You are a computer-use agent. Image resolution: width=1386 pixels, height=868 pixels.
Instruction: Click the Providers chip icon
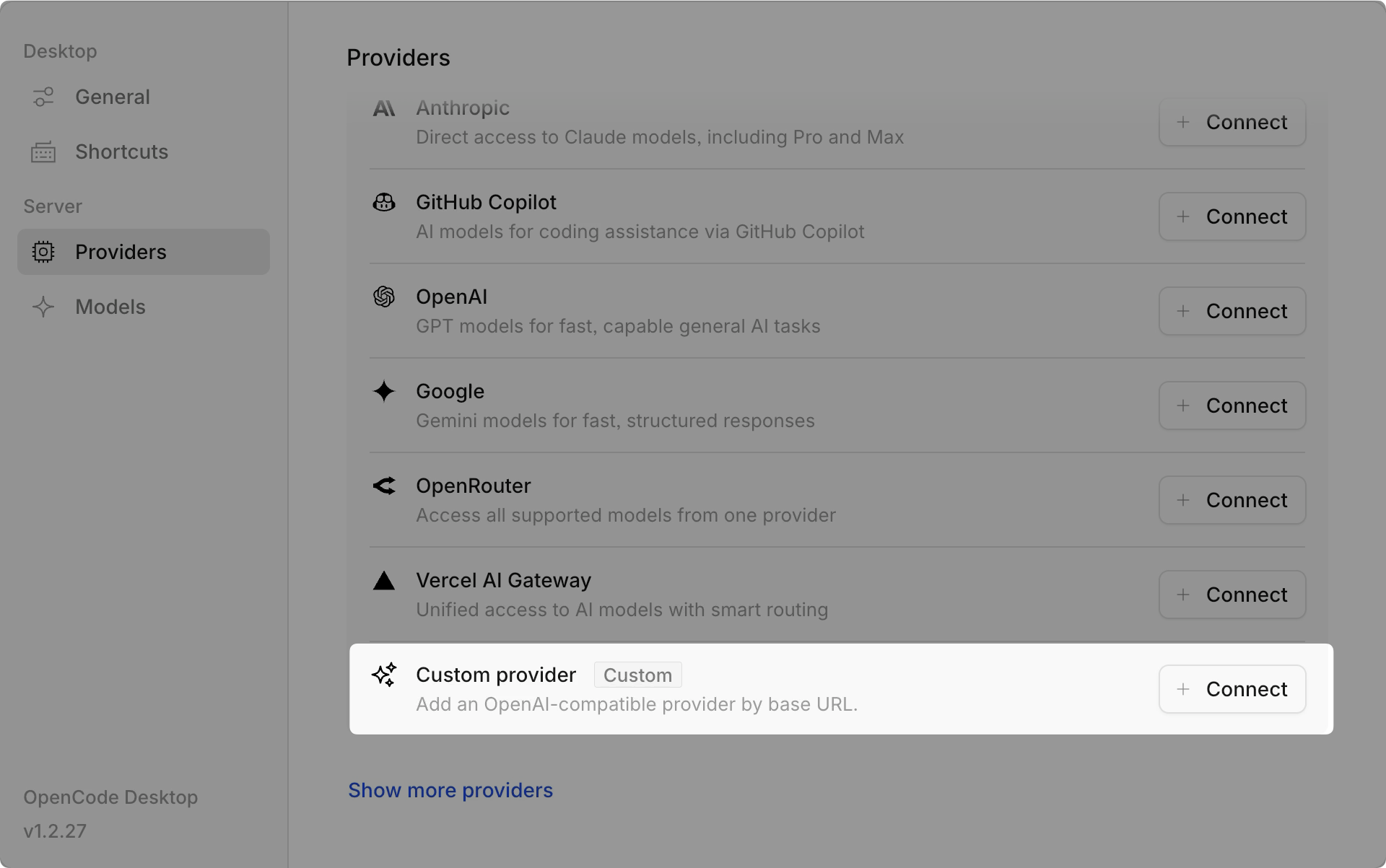click(43, 252)
